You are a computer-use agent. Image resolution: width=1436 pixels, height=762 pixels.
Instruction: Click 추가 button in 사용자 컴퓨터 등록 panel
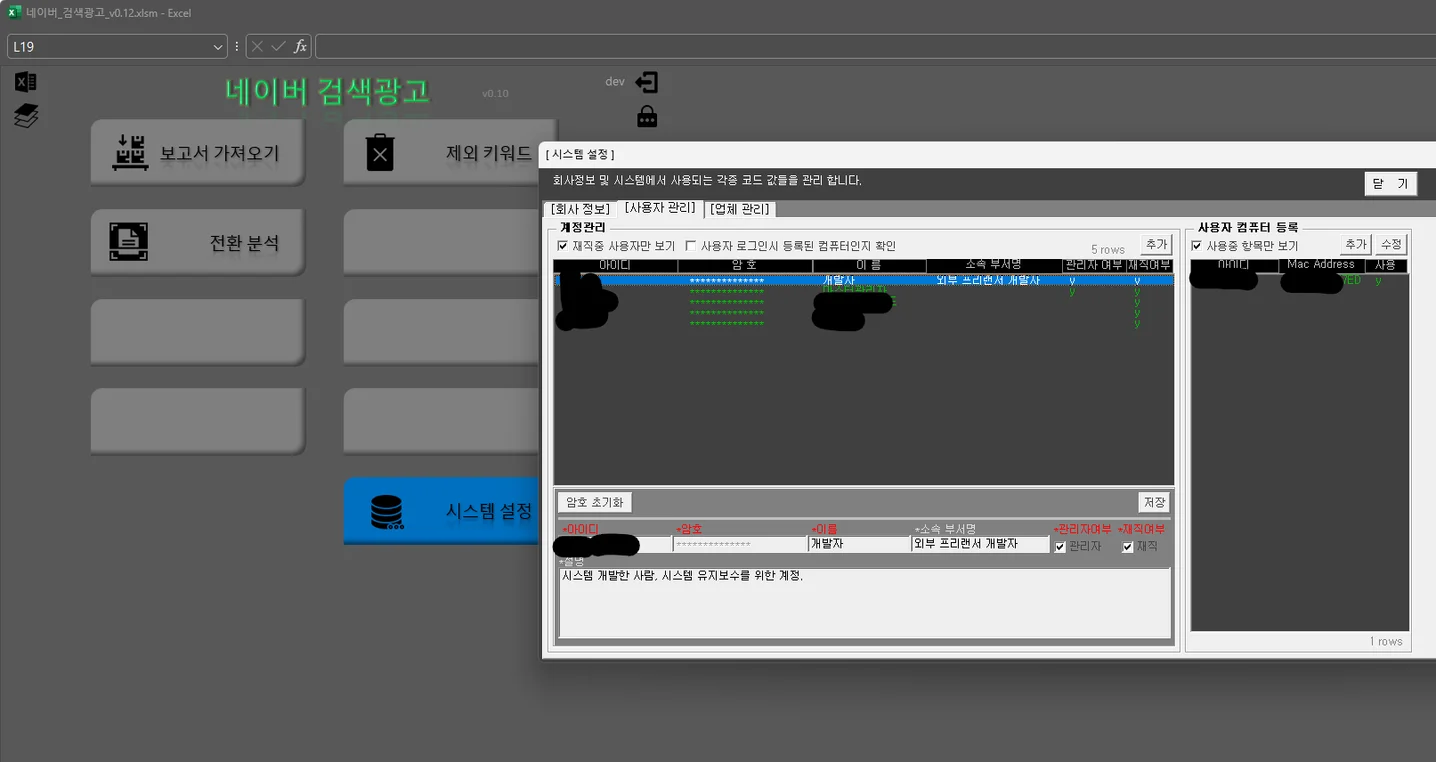pos(1355,245)
